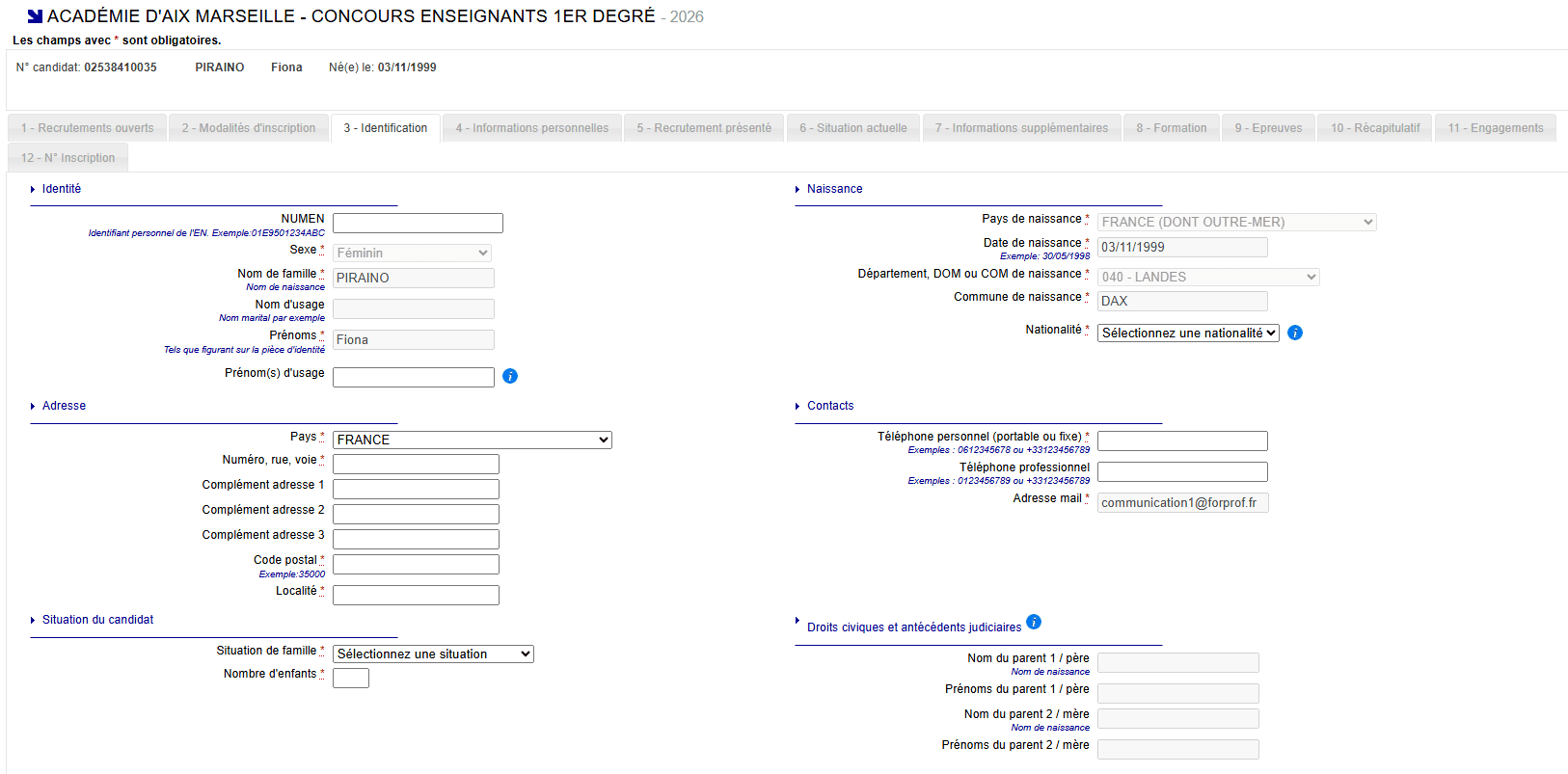Click info icon next to Prénom(s) d'usage
This screenshot has height=774, width=1568.
(x=510, y=376)
